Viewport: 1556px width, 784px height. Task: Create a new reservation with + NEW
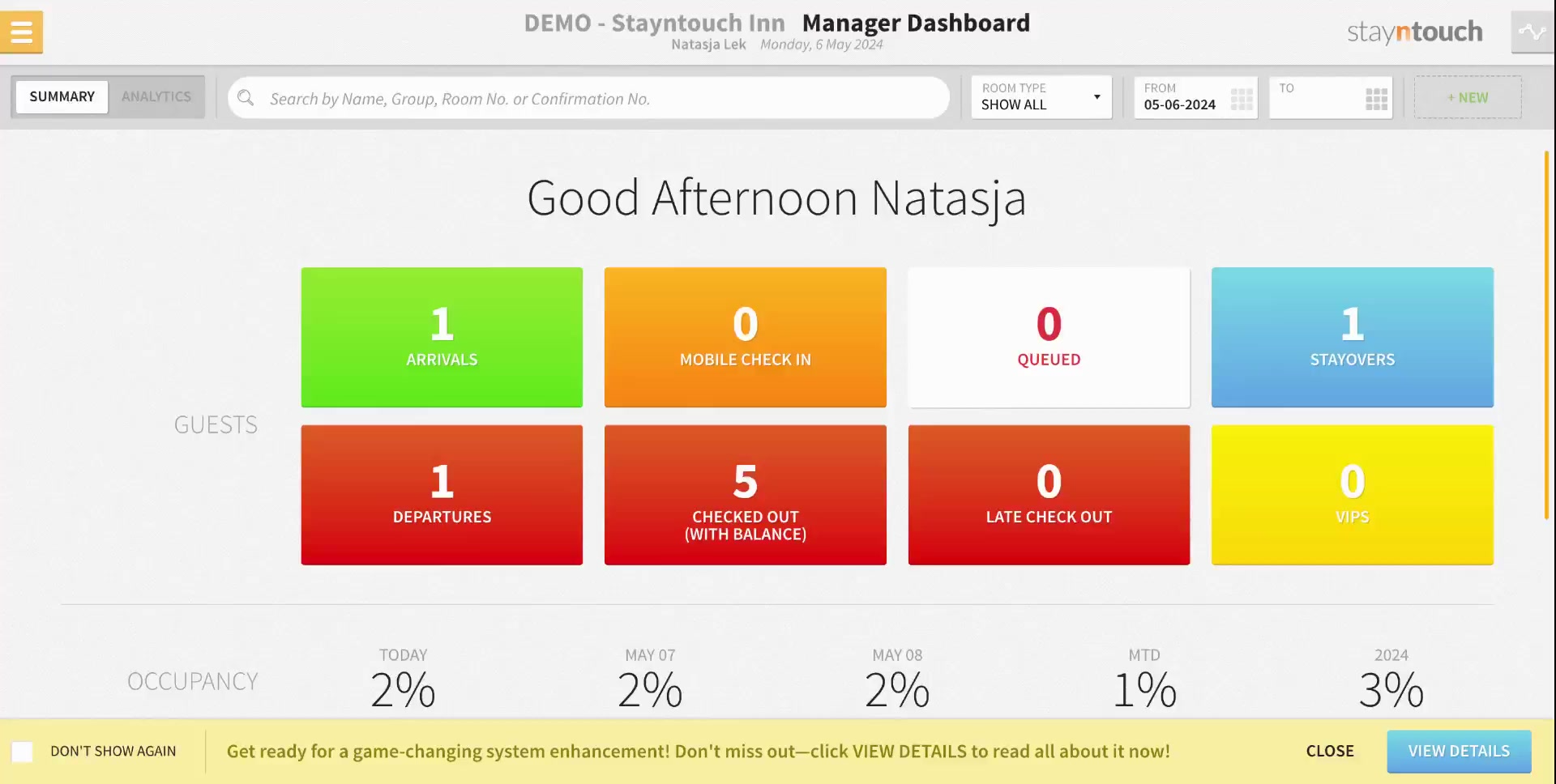[x=1468, y=97]
